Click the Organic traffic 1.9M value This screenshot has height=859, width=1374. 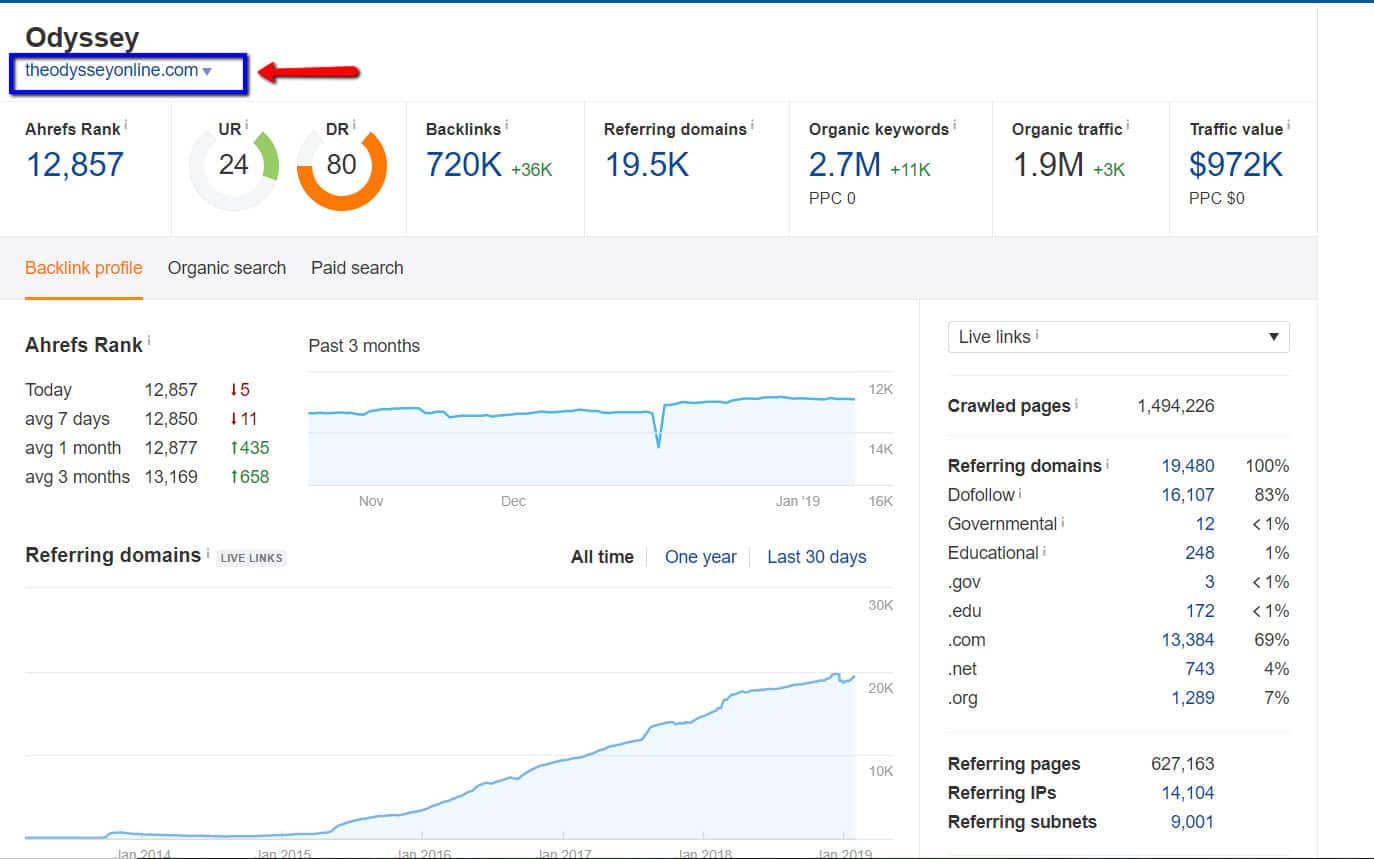point(1048,164)
